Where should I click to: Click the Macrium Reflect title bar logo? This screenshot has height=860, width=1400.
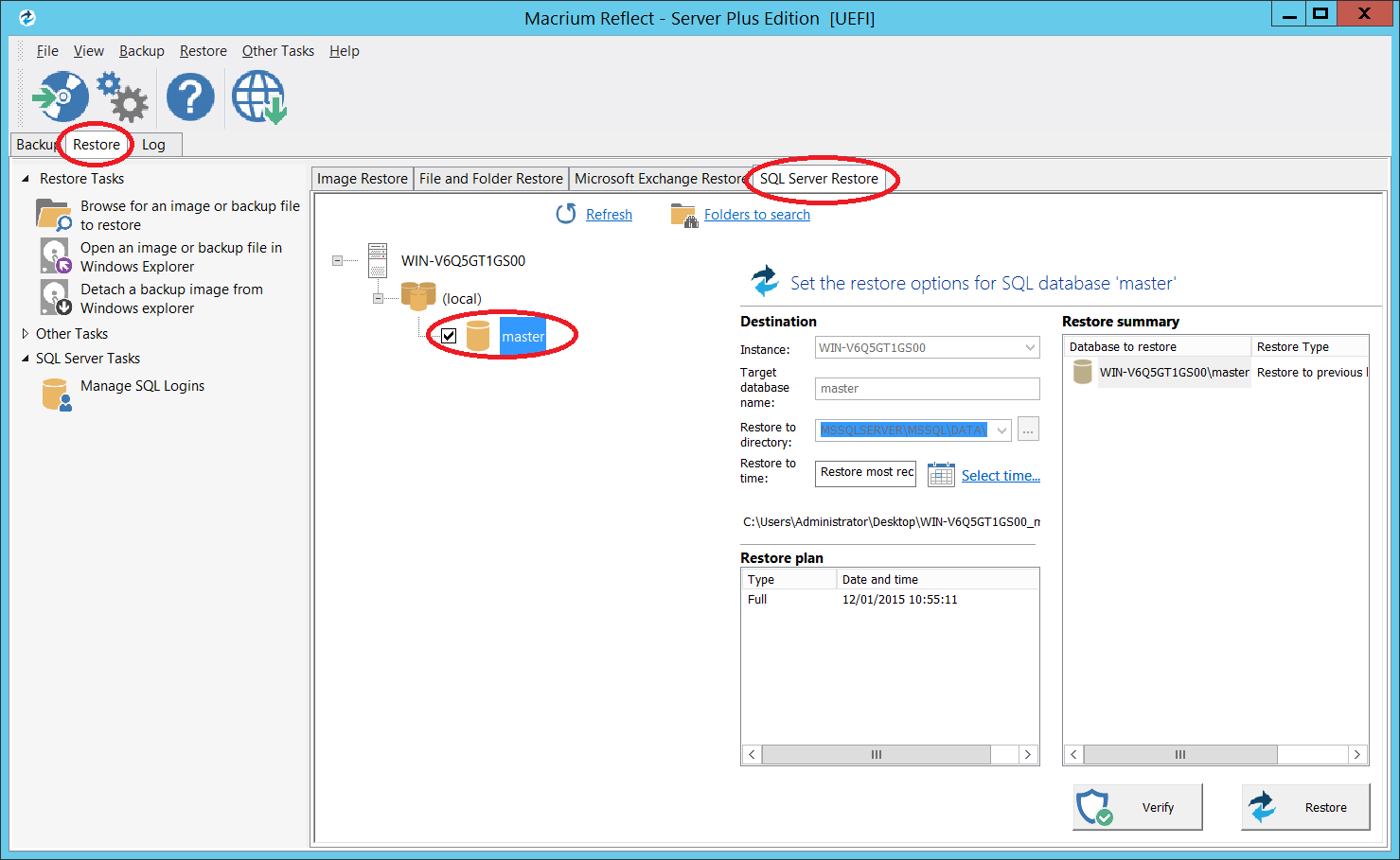coord(27,17)
